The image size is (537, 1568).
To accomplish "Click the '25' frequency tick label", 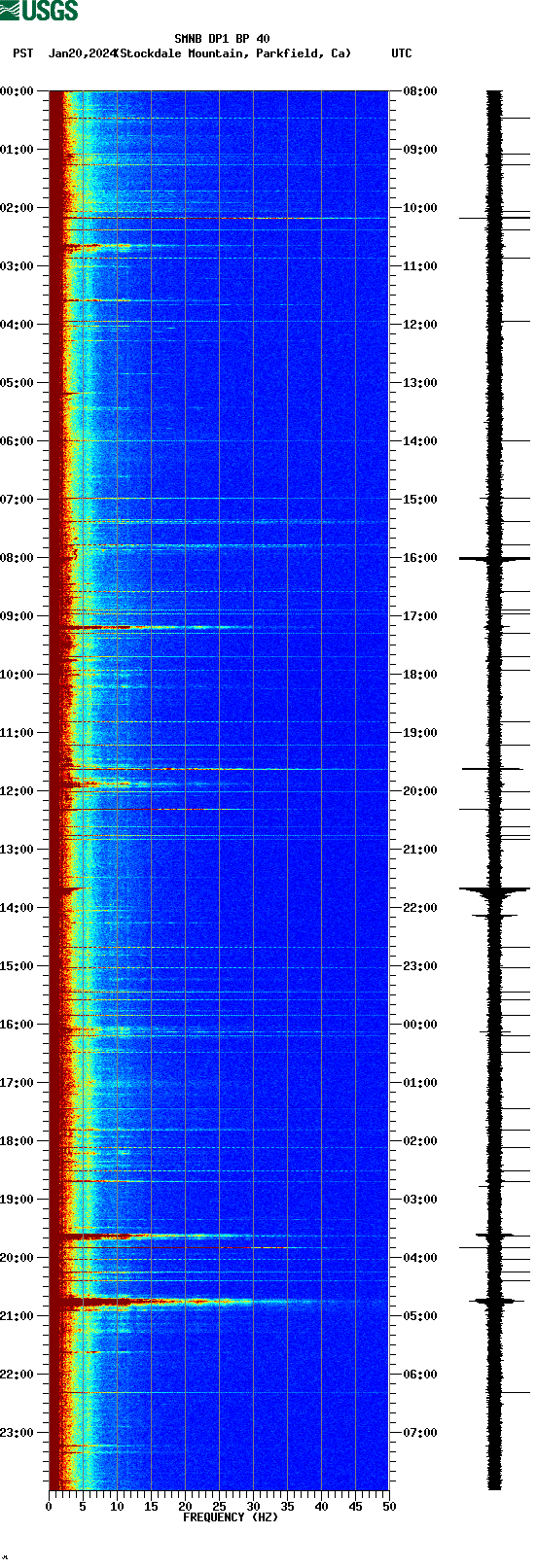I will tap(219, 1508).
